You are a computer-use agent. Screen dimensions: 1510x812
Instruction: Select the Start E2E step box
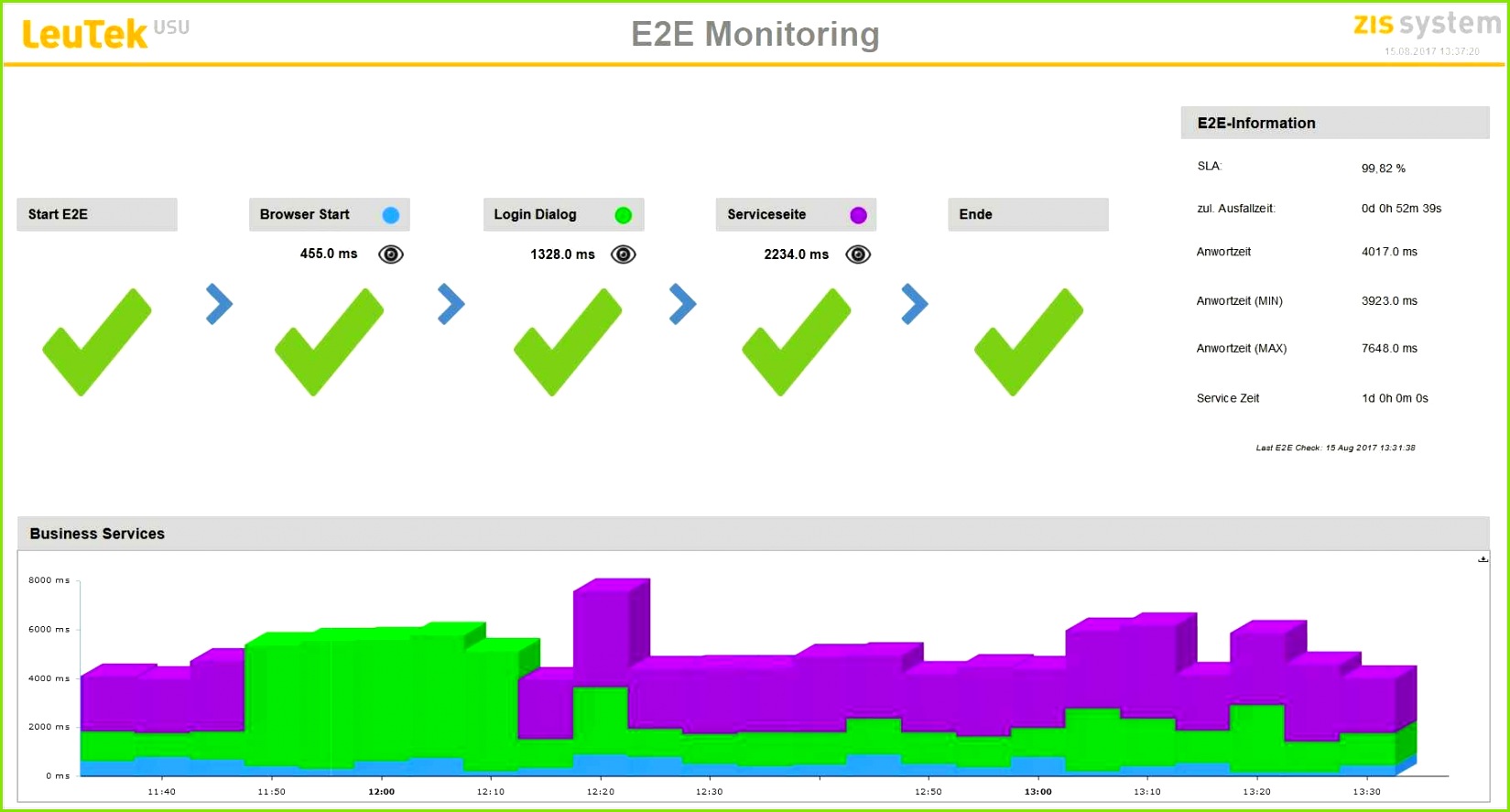97,214
